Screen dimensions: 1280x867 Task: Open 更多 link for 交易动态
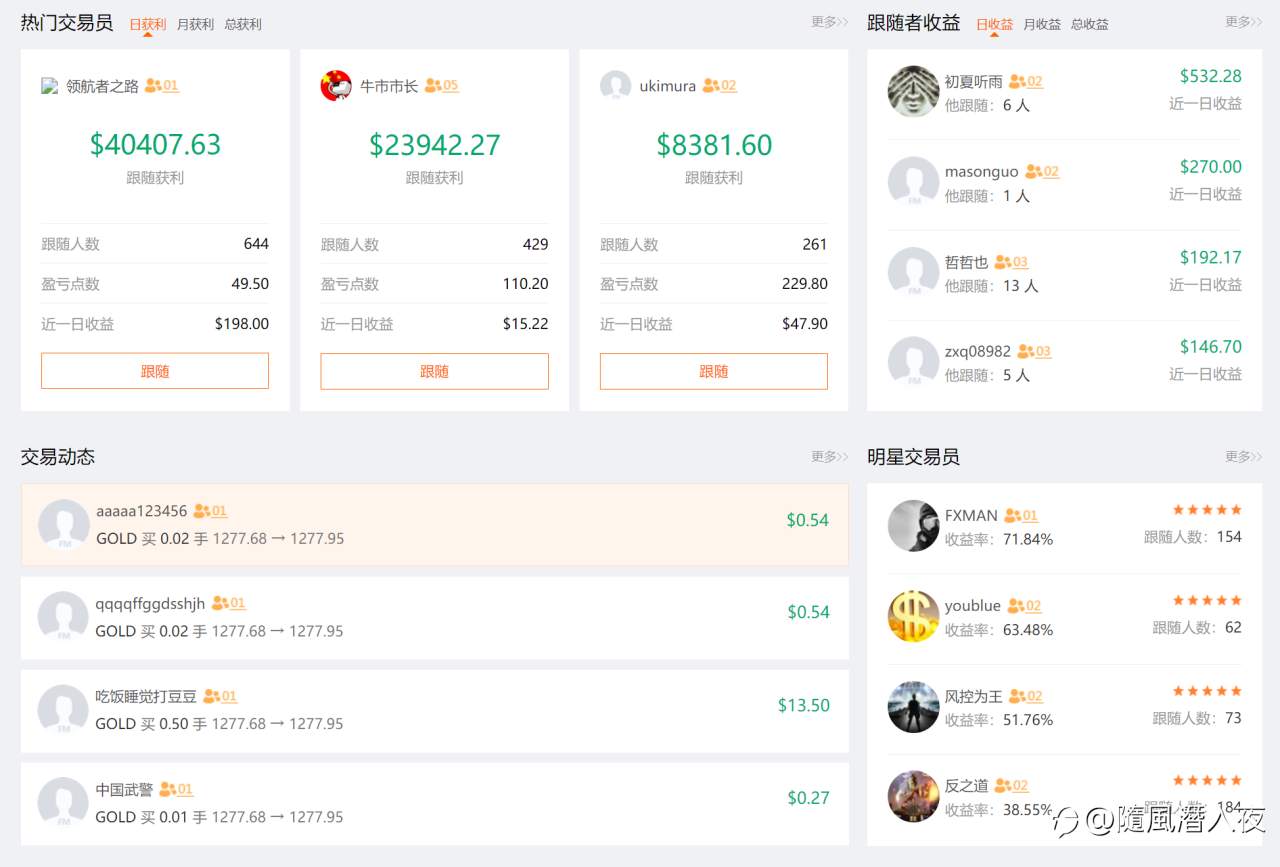point(829,457)
